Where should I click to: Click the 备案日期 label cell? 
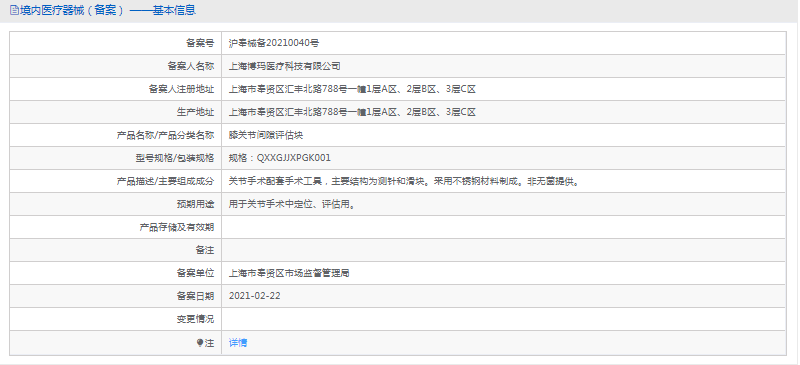click(116, 296)
